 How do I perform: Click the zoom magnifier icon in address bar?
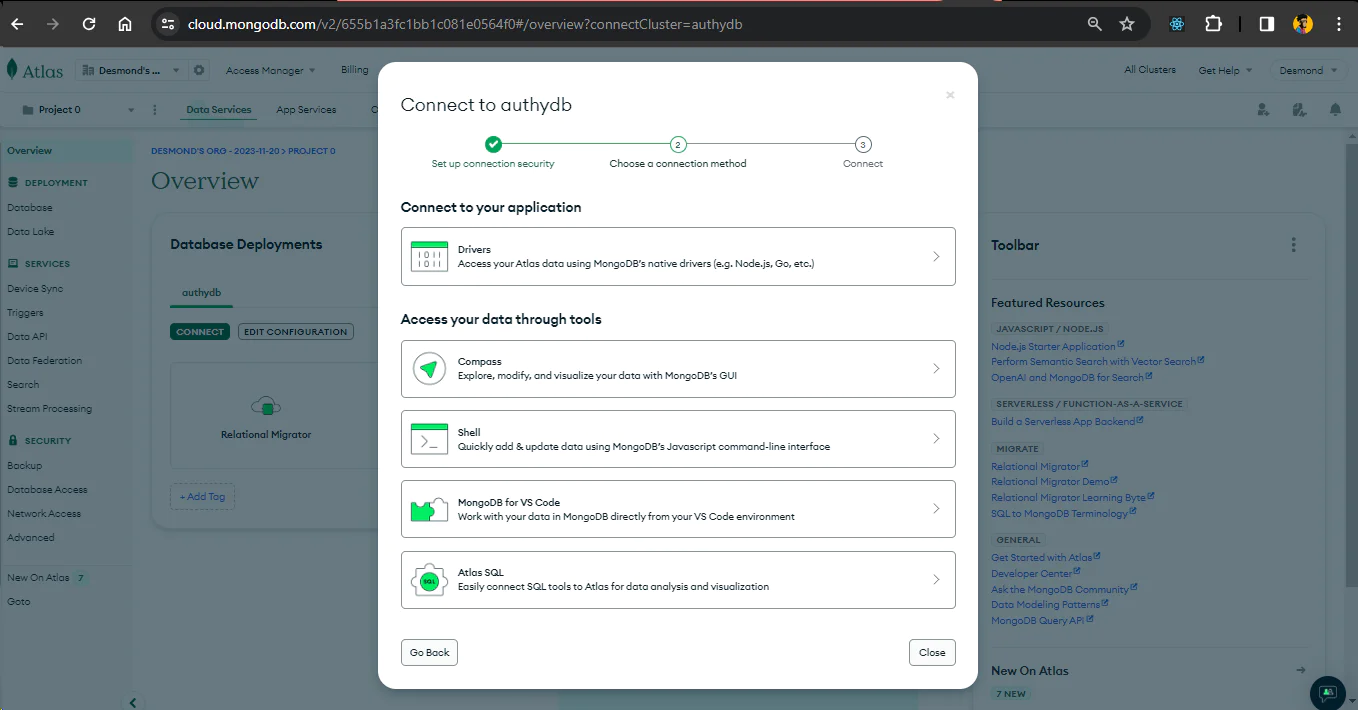point(1095,24)
